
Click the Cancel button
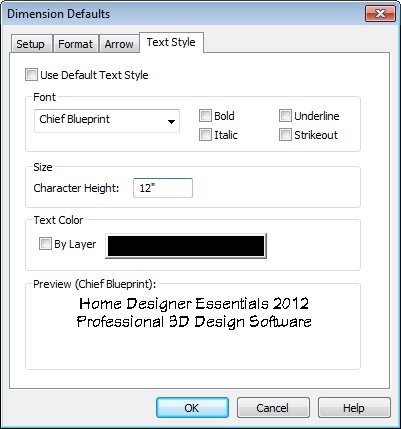point(273,408)
